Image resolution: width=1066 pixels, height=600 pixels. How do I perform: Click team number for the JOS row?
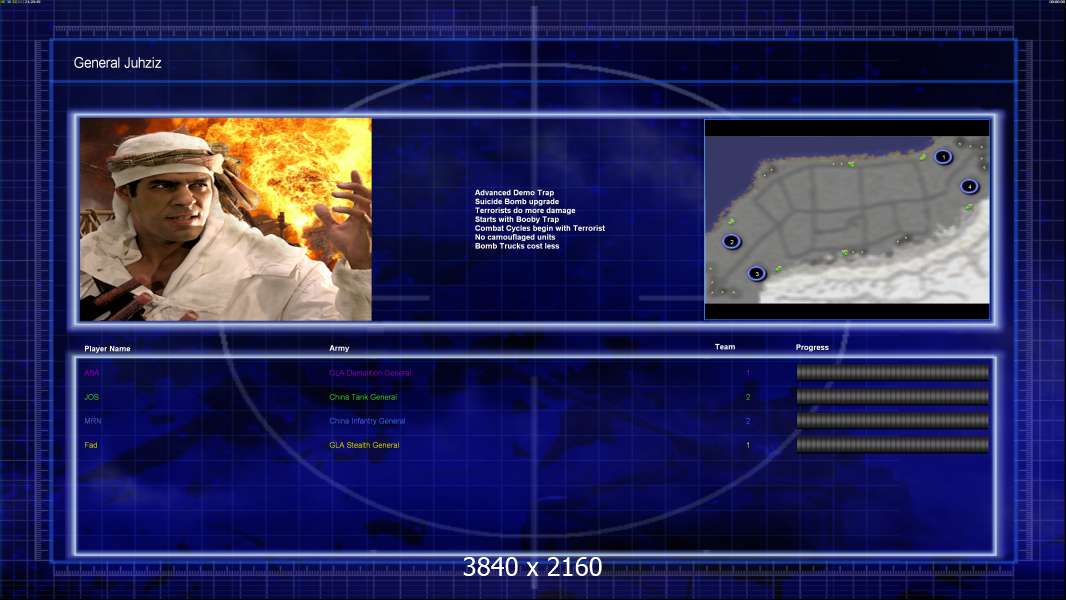point(748,397)
